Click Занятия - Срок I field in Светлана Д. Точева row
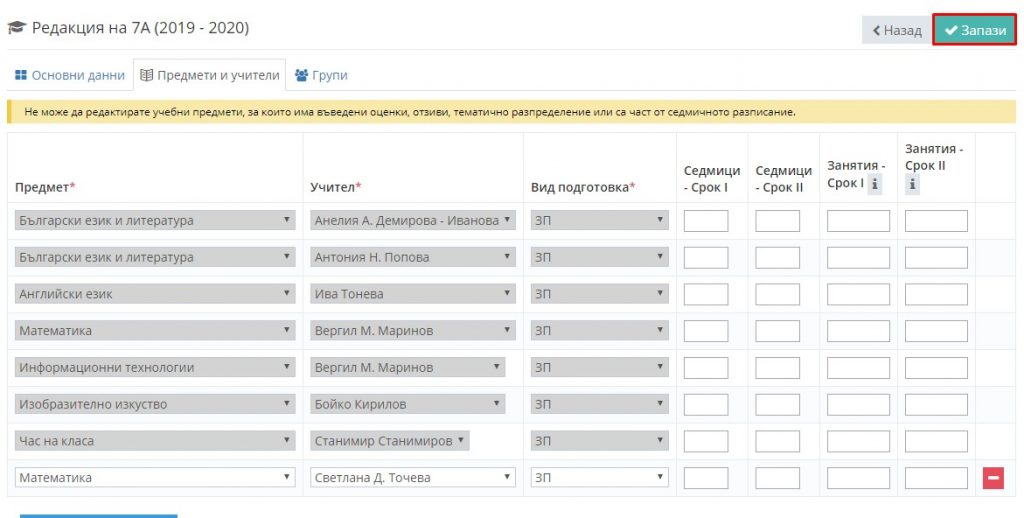 pos(858,478)
